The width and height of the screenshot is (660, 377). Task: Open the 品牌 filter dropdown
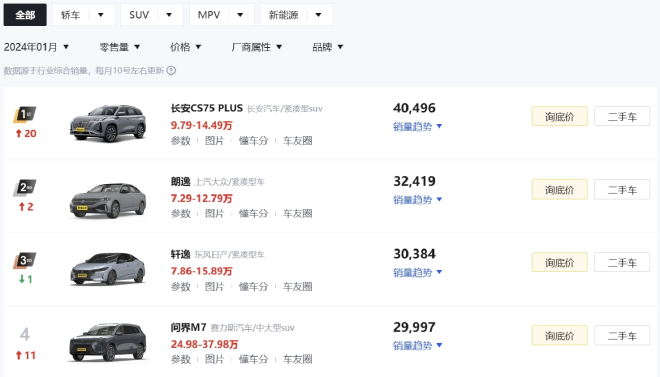point(327,47)
